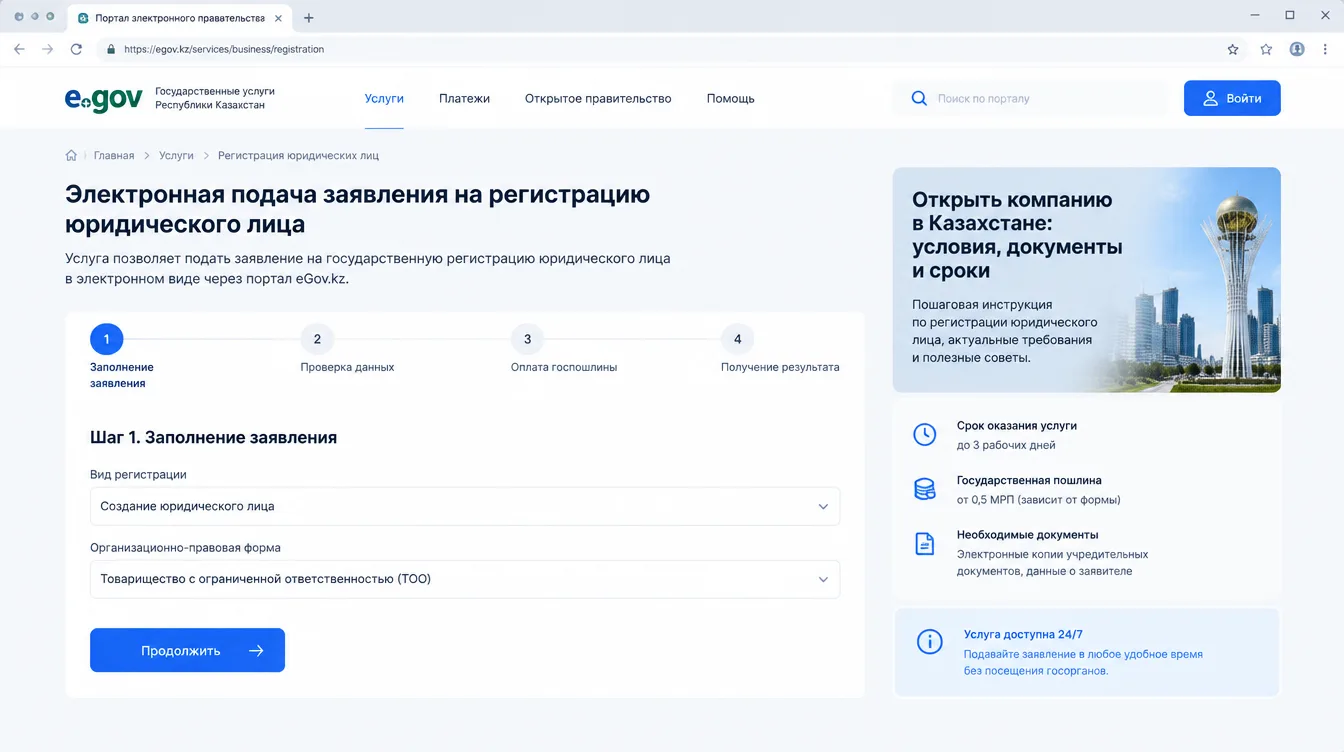Click the Пошаговая инструкция banner description
The image size is (1344, 752).
[1005, 331]
